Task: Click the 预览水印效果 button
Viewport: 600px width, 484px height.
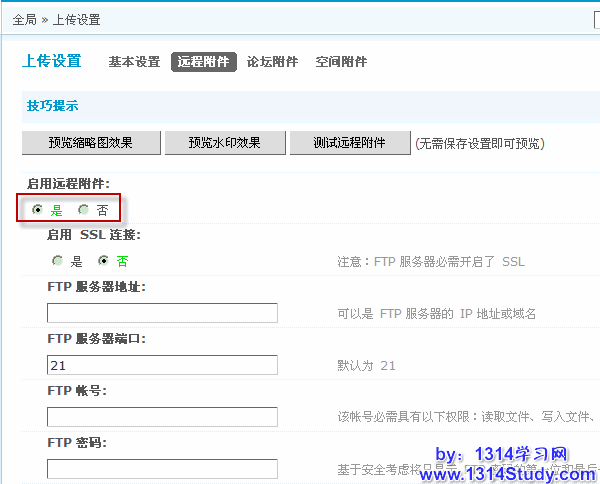Action: (224, 142)
